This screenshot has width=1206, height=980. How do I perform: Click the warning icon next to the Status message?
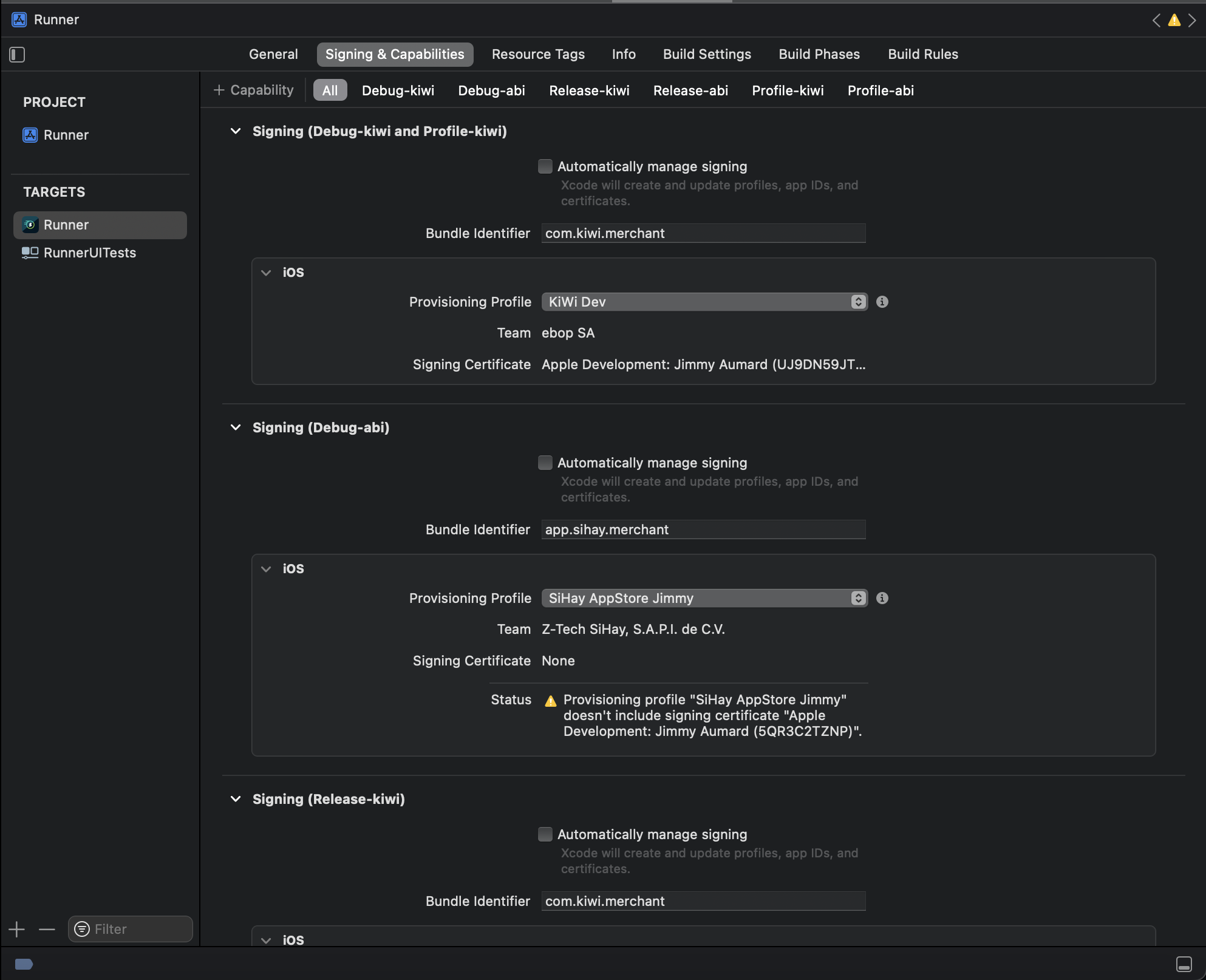[550, 700]
